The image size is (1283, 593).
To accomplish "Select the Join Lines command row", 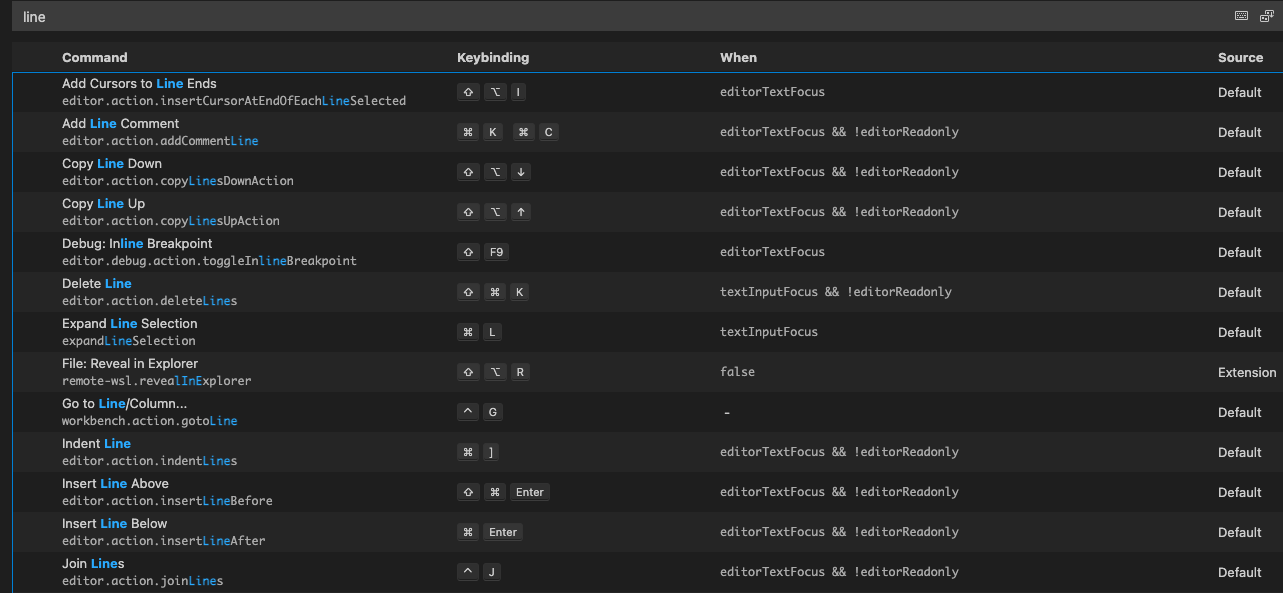I will click(93, 564).
